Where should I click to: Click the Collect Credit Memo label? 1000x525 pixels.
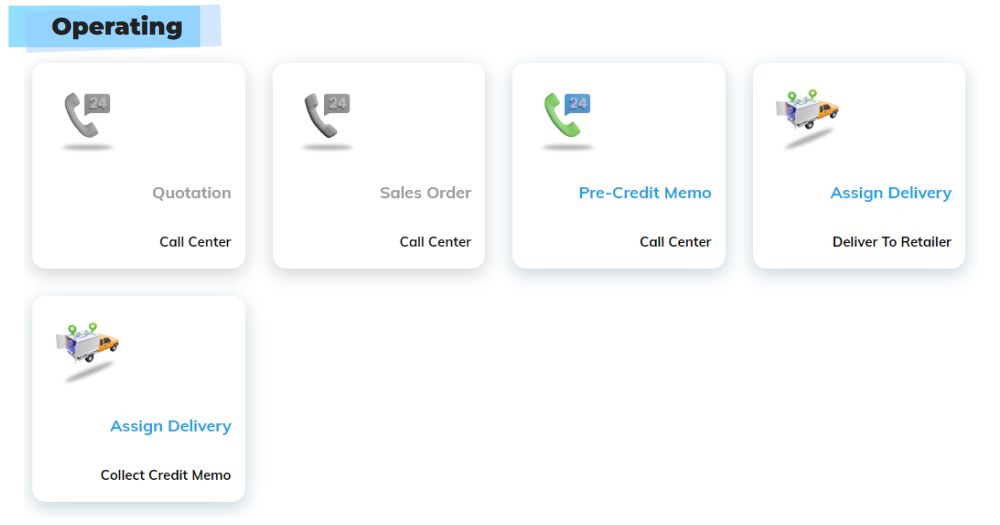(166, 475)
